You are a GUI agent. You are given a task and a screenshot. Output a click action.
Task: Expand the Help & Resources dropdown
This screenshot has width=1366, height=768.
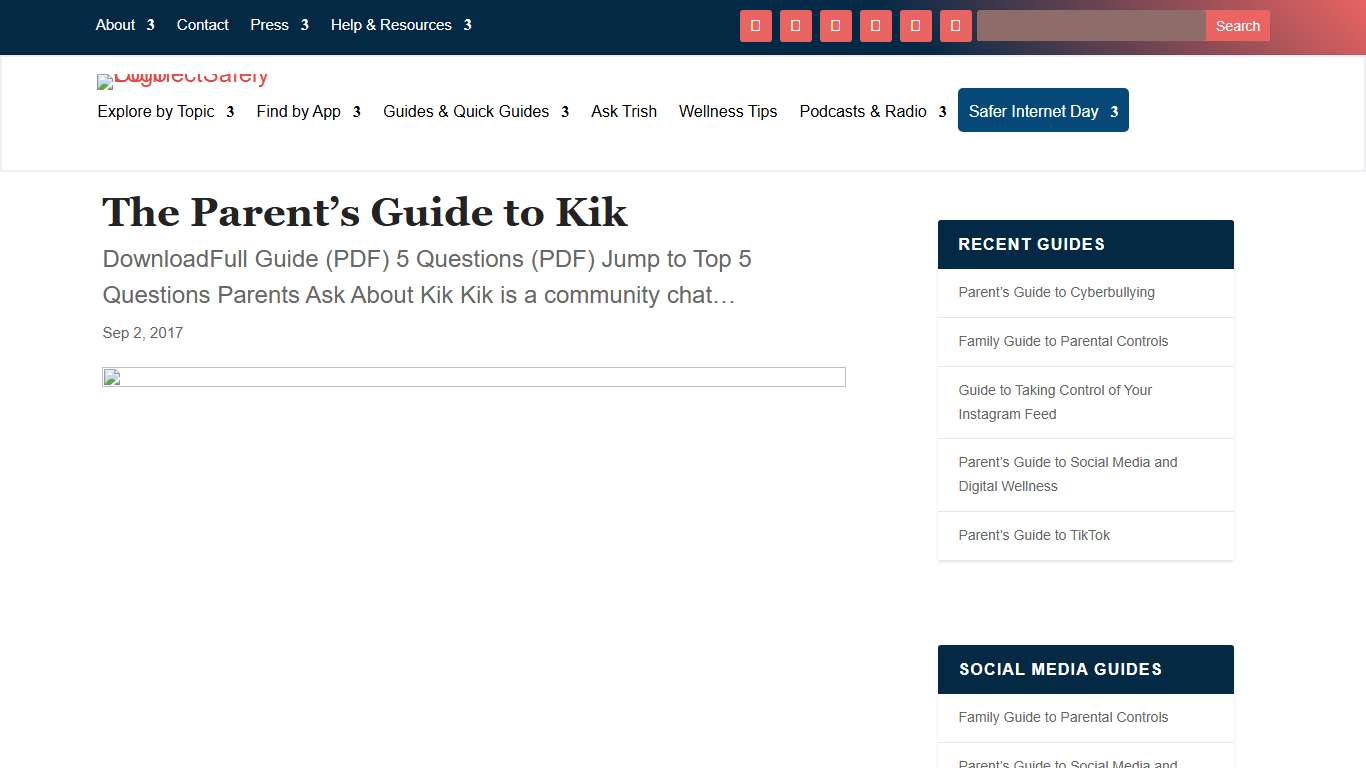[392, 25]
